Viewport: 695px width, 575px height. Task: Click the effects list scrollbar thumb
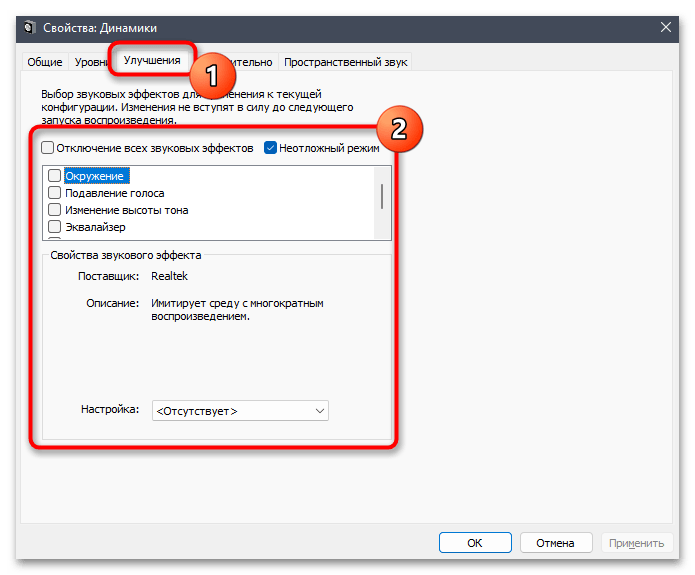(x=382, y=196)
